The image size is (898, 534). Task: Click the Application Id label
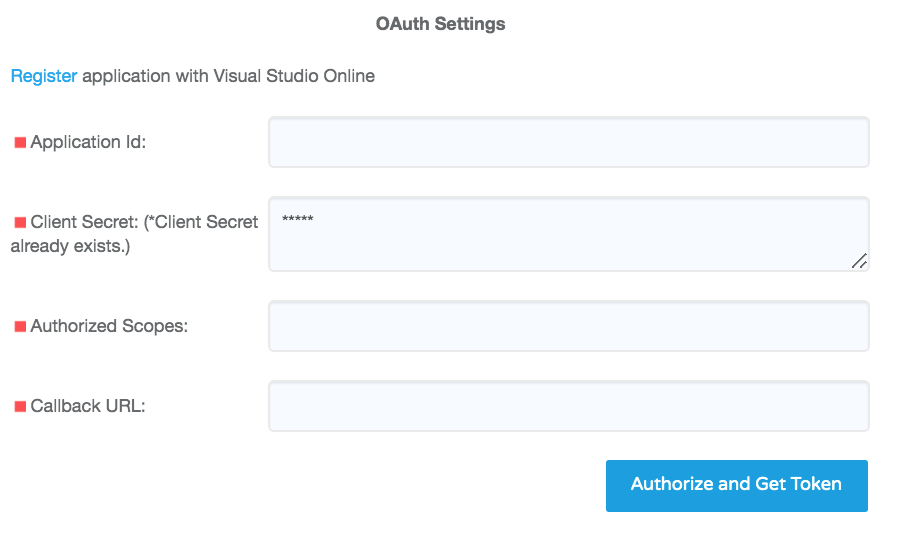88,142
